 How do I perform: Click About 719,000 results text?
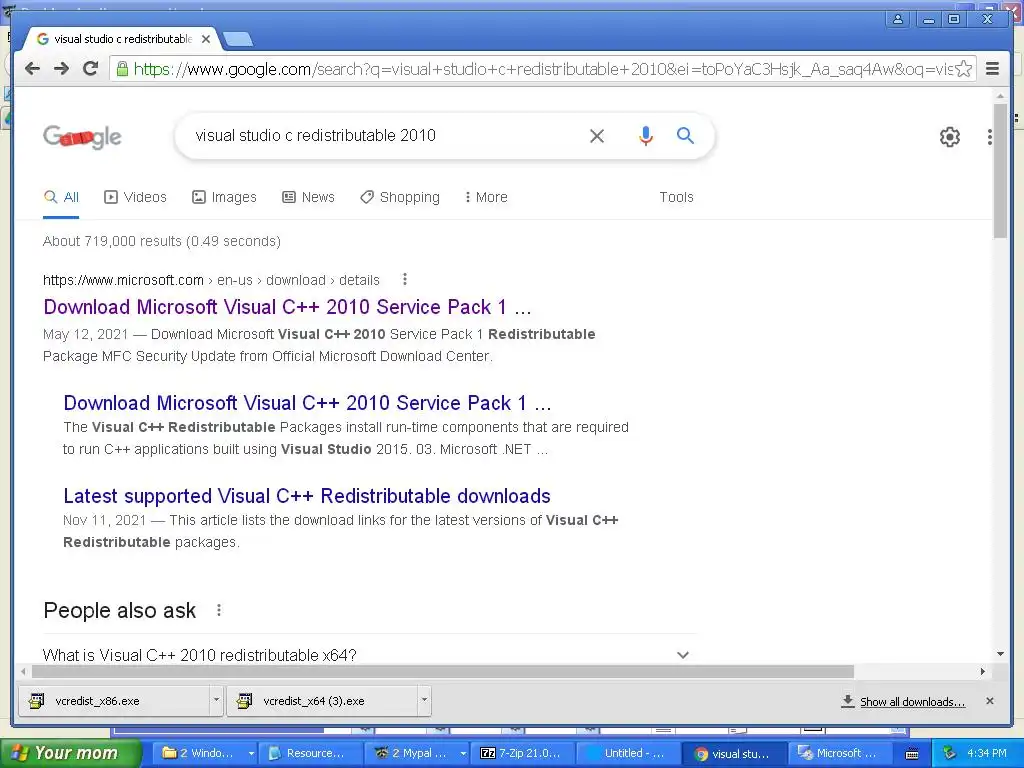162,241
